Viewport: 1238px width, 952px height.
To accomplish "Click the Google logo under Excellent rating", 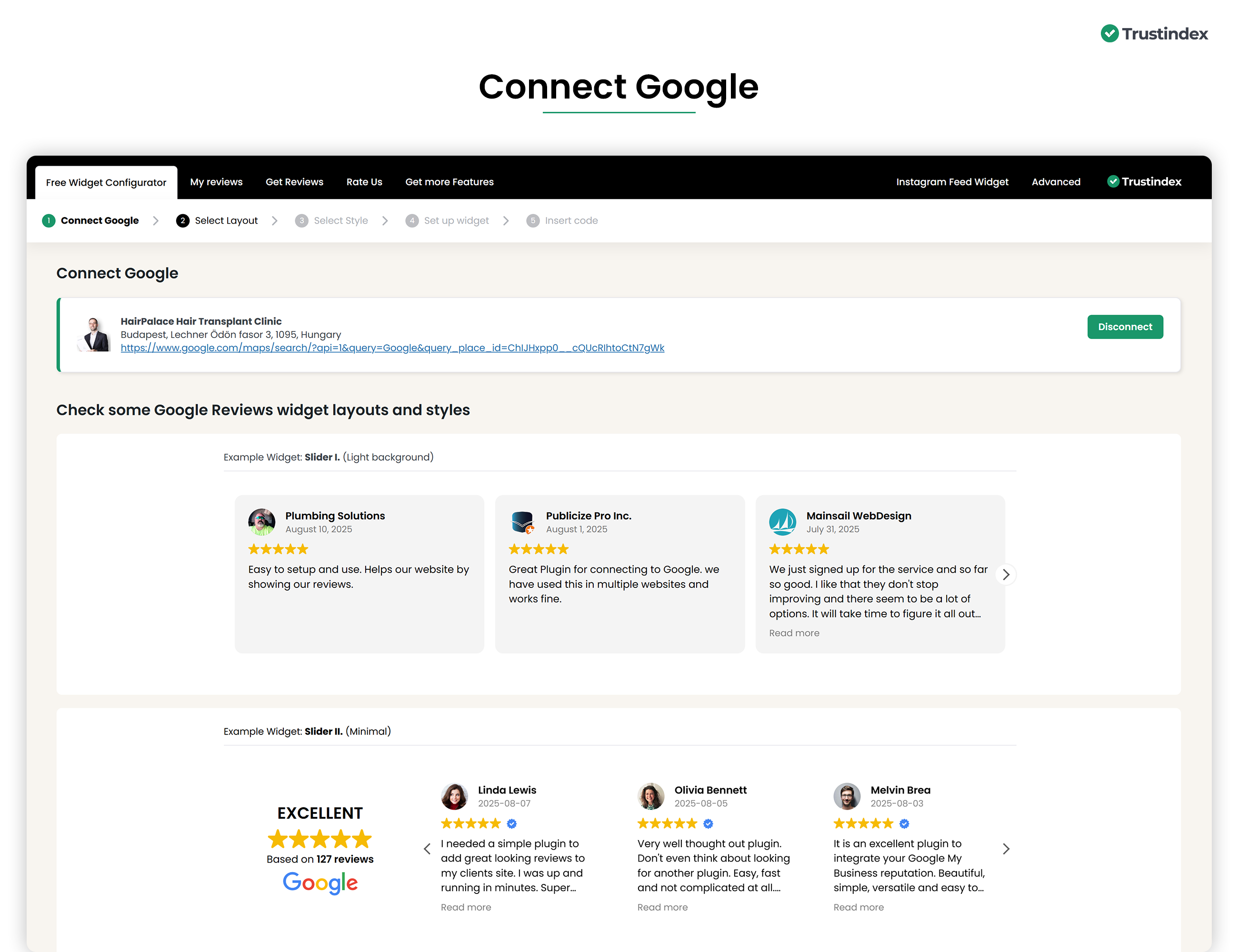I will point(319,883).
